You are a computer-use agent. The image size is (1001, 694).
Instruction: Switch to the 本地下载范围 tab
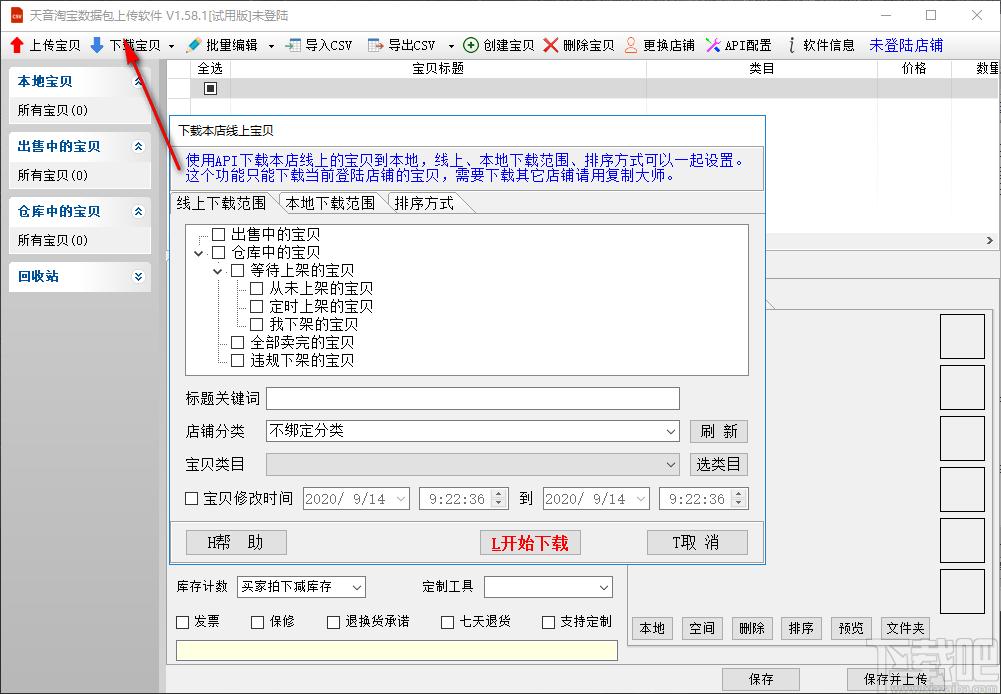[x=330, y=203]
